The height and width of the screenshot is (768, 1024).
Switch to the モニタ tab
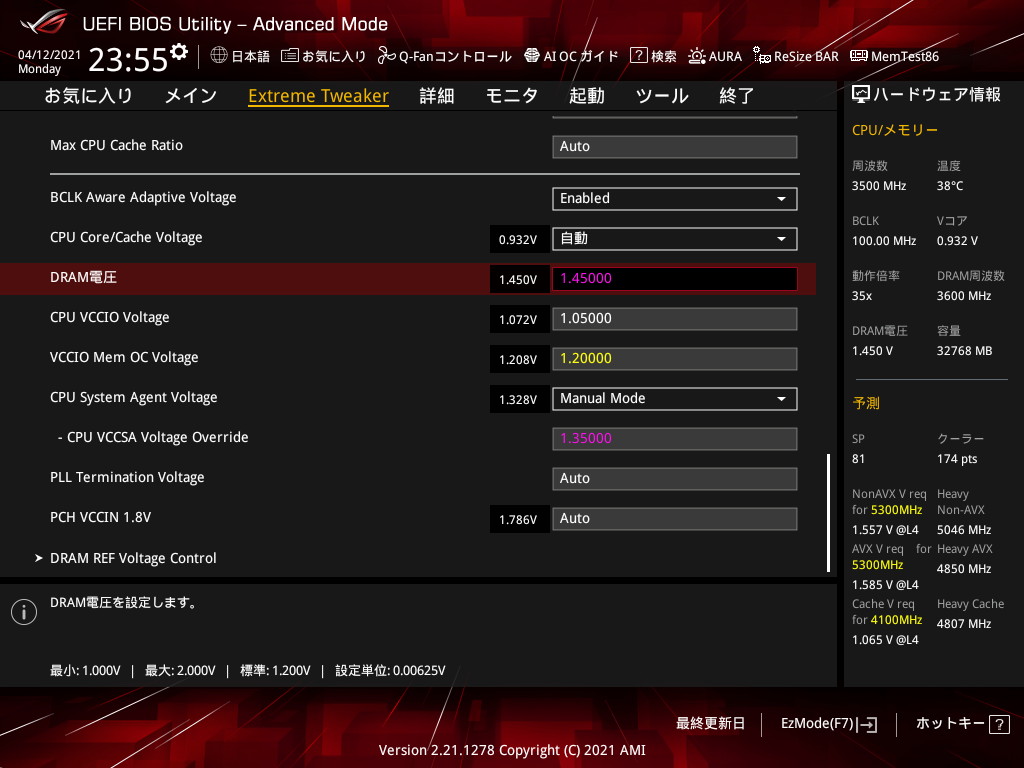point(511,95)
